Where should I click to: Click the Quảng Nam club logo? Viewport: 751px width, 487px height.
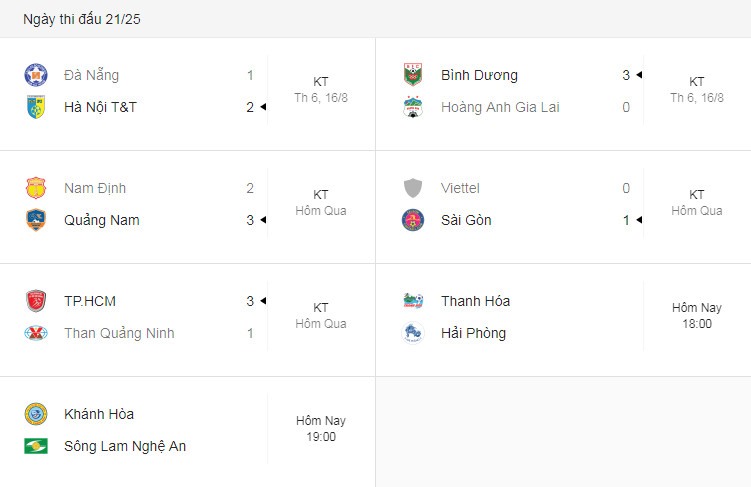click(x=36, y=220)
